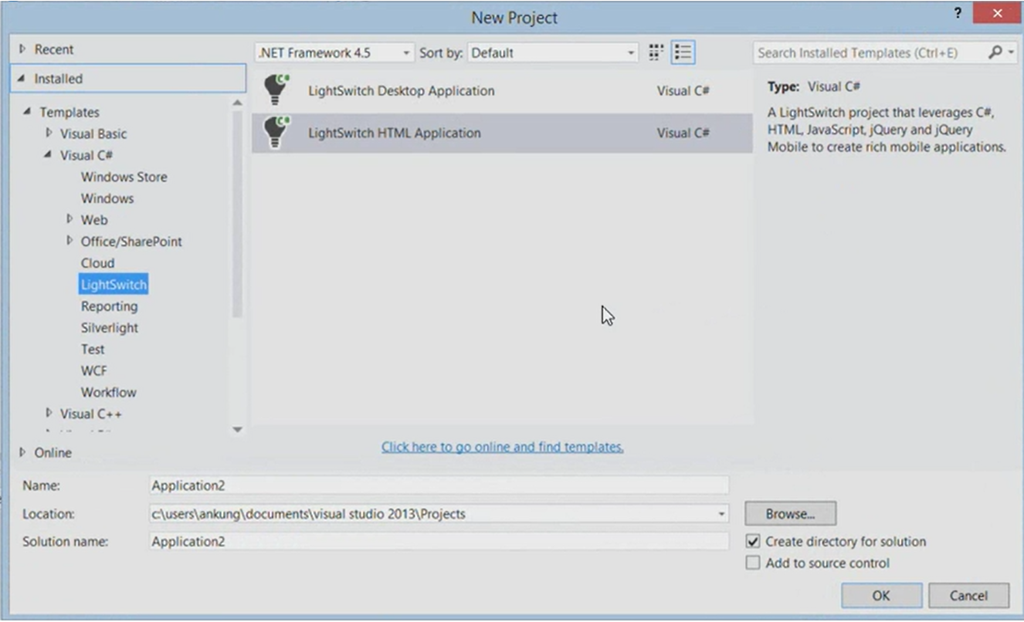Open the Location path dropdown

pyautogui.click(x=722, y=514)
